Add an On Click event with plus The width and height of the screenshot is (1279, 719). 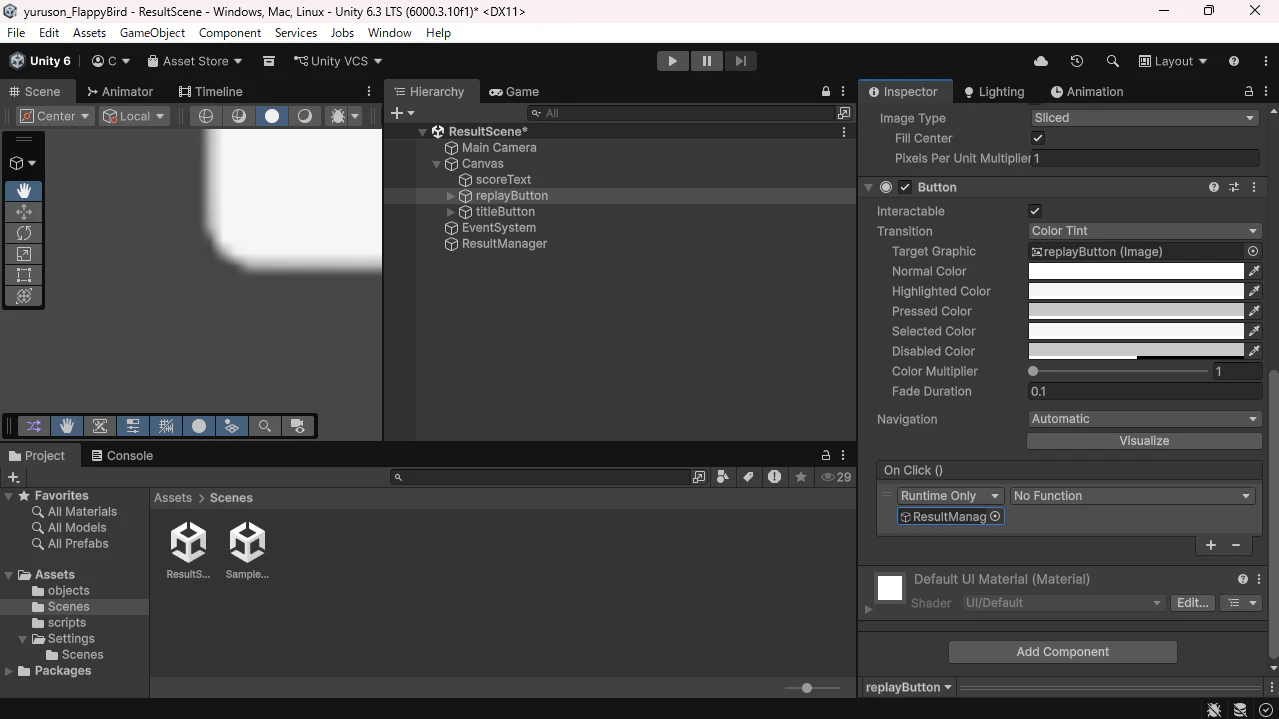(1211, 545)
